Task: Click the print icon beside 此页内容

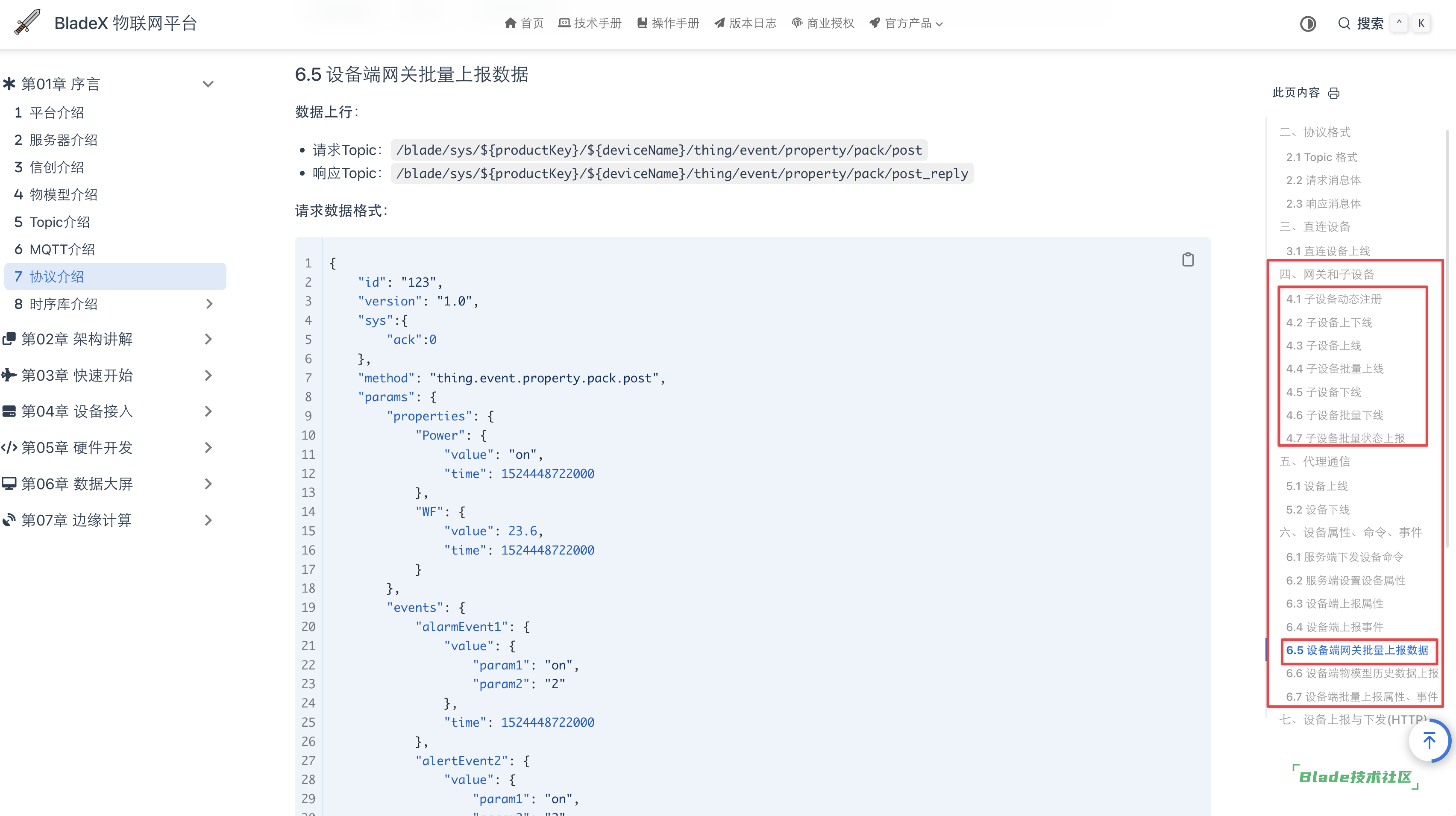Action: coord(1333,93)
